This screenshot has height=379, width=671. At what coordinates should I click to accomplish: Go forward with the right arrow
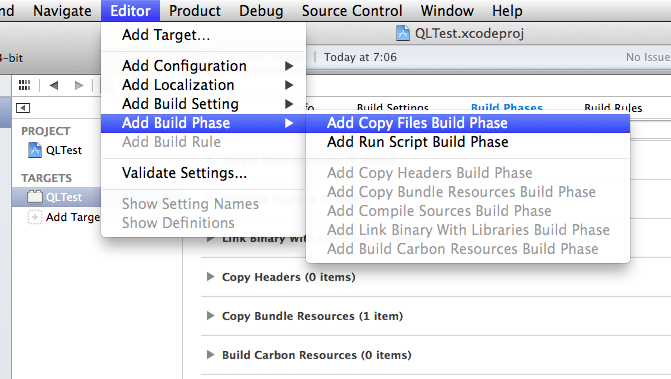pos(79,85)
